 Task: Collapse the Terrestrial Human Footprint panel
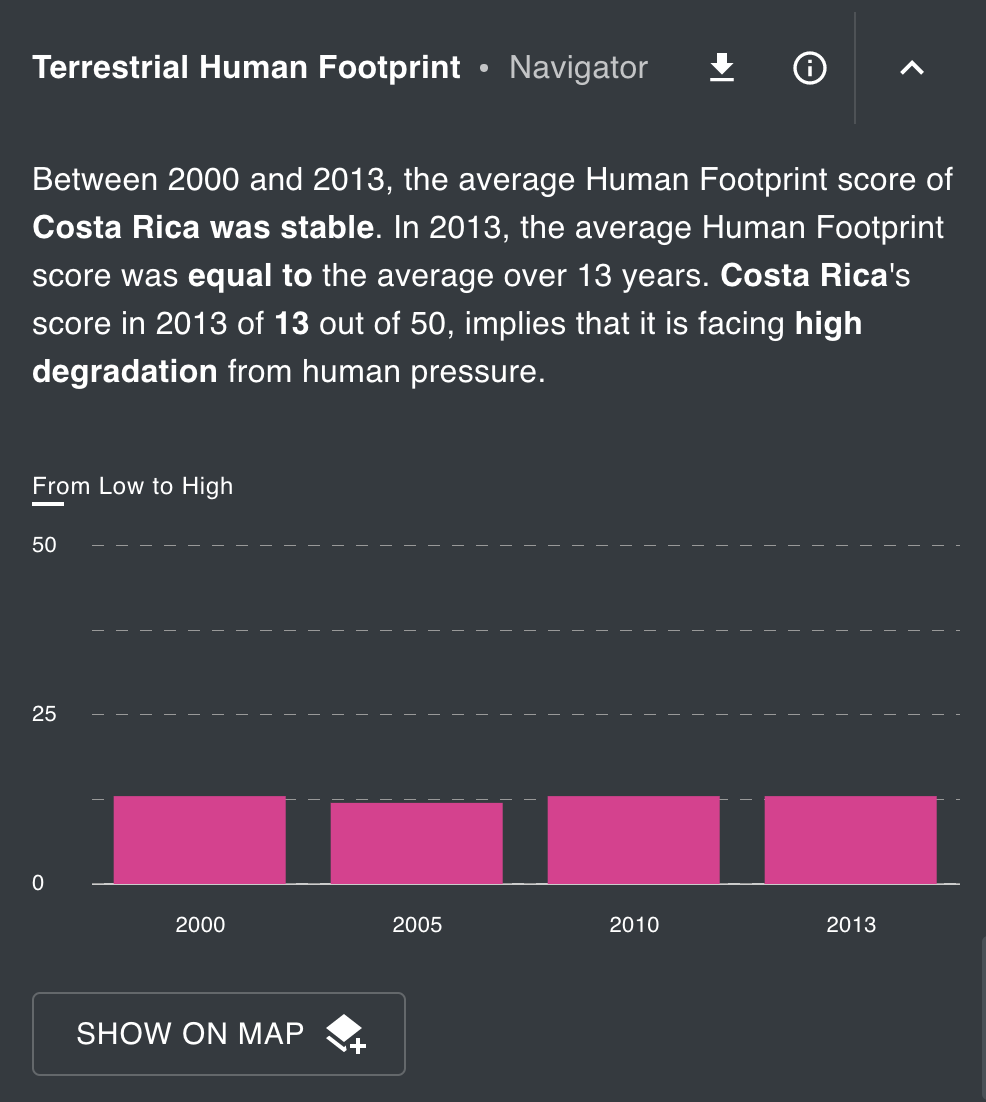pyautogui.click(x=911, y=68)
